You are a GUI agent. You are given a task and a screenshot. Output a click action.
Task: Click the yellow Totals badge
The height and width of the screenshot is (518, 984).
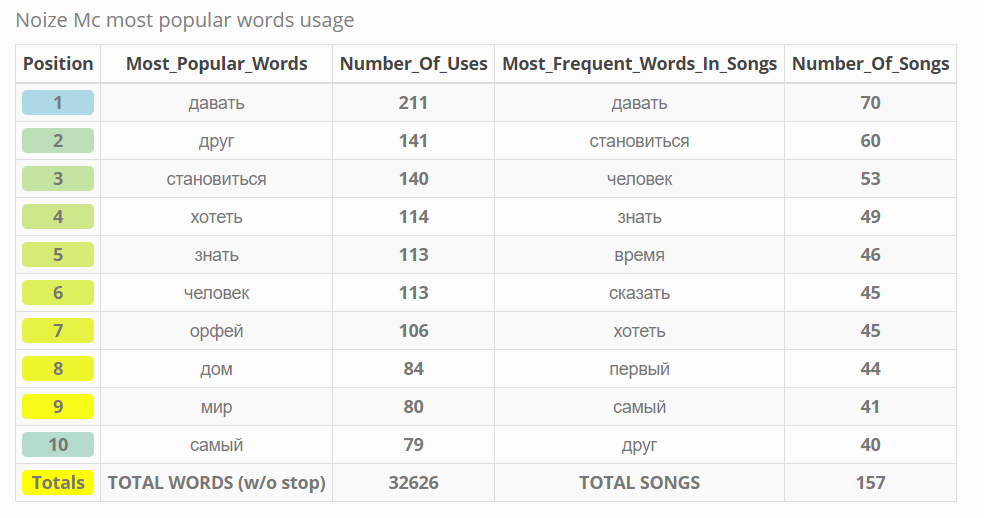tap(58, 483)
